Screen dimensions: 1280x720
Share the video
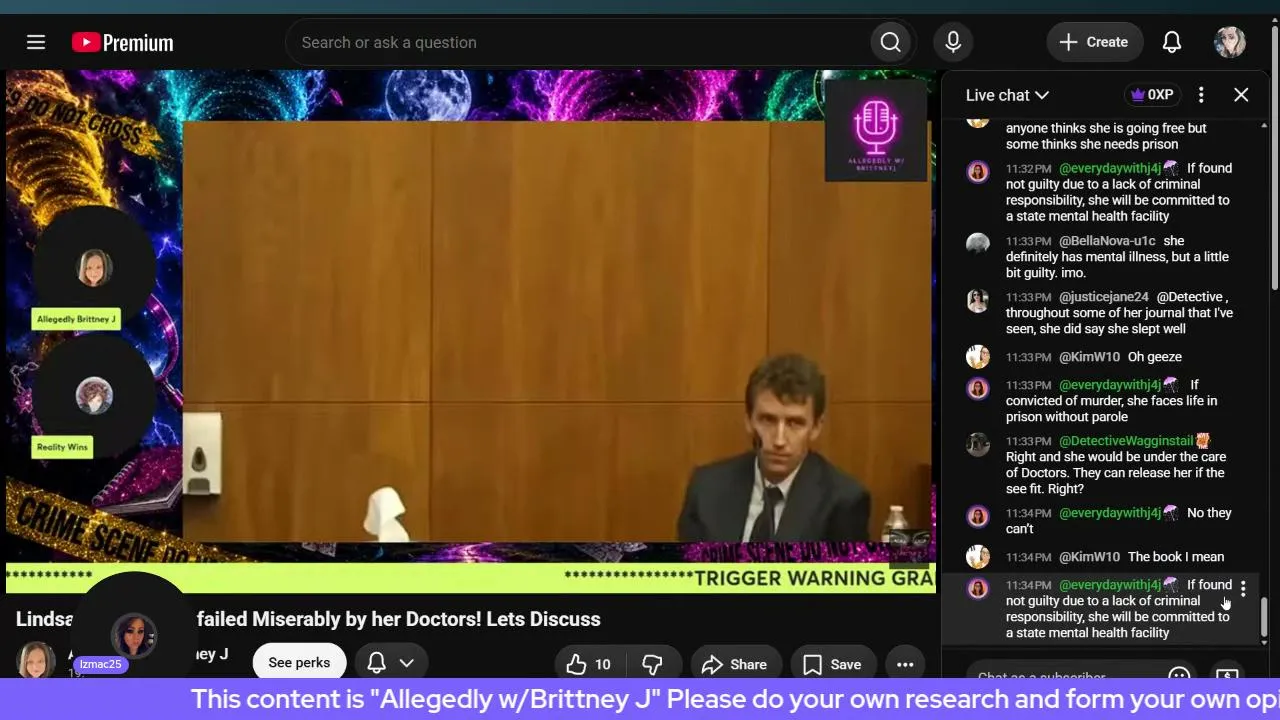pyautogui.click(x=734, y=664)
